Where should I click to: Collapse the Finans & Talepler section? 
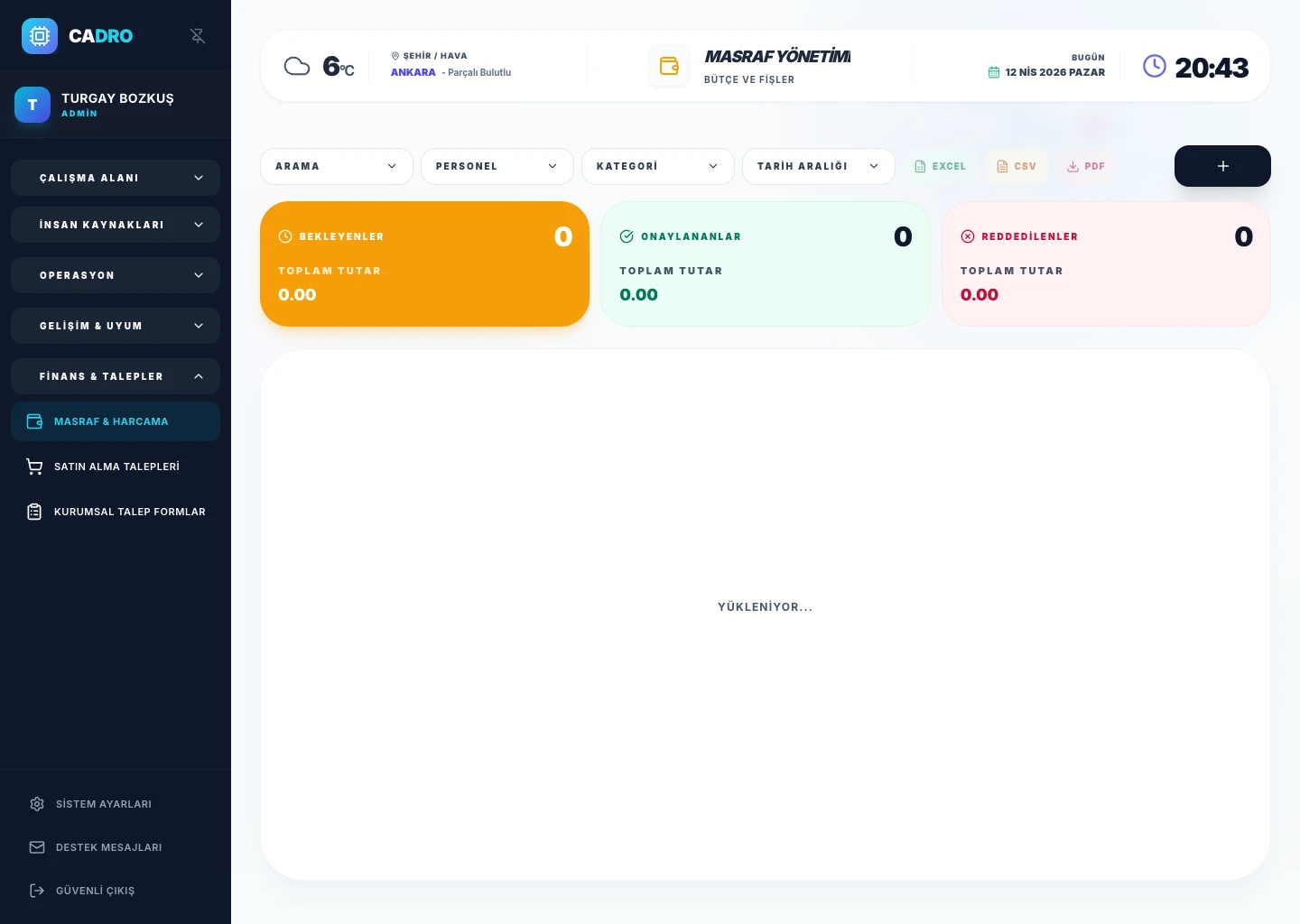(x=116, y=376)
